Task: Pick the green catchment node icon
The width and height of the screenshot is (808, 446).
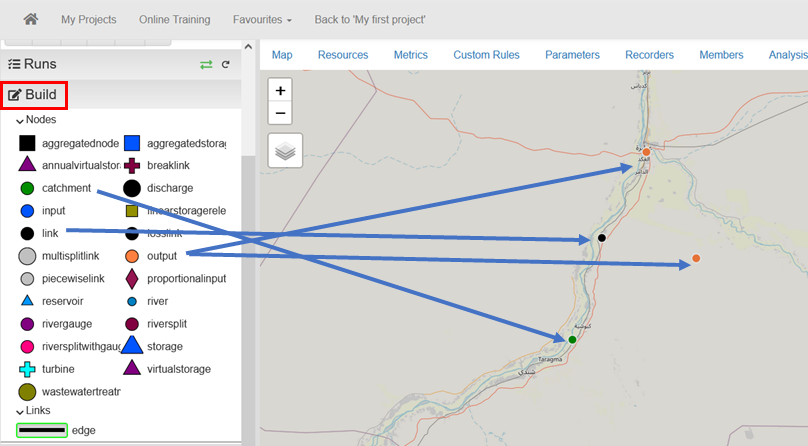Action: pyautogui.click(x=28, y=188)
